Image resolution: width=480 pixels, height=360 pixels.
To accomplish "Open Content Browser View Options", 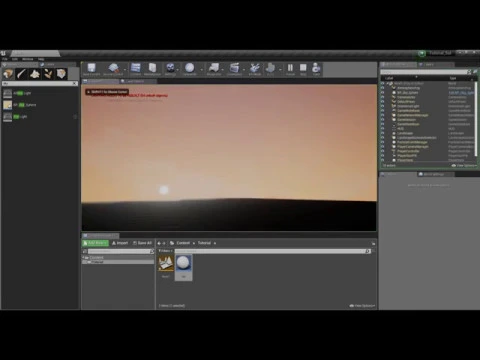I will coord(362,305).
